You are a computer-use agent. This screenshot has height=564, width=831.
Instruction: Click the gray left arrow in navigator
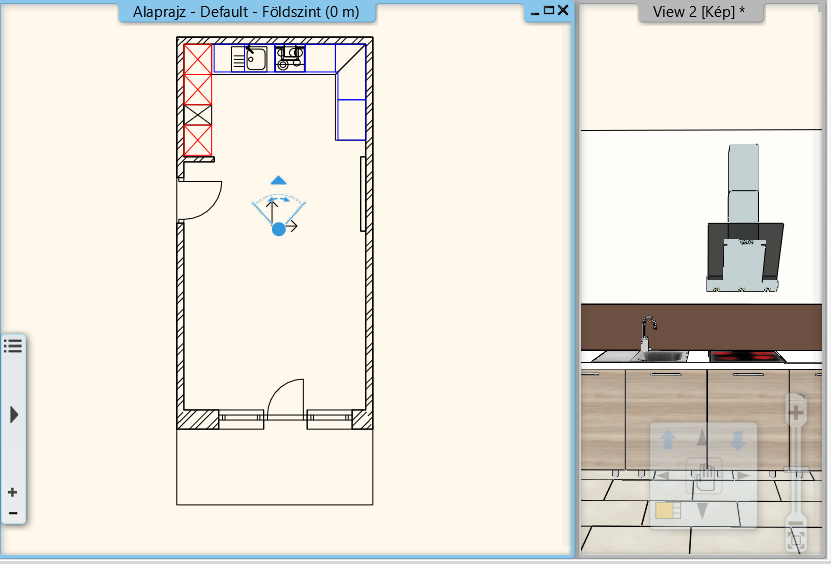662,475
